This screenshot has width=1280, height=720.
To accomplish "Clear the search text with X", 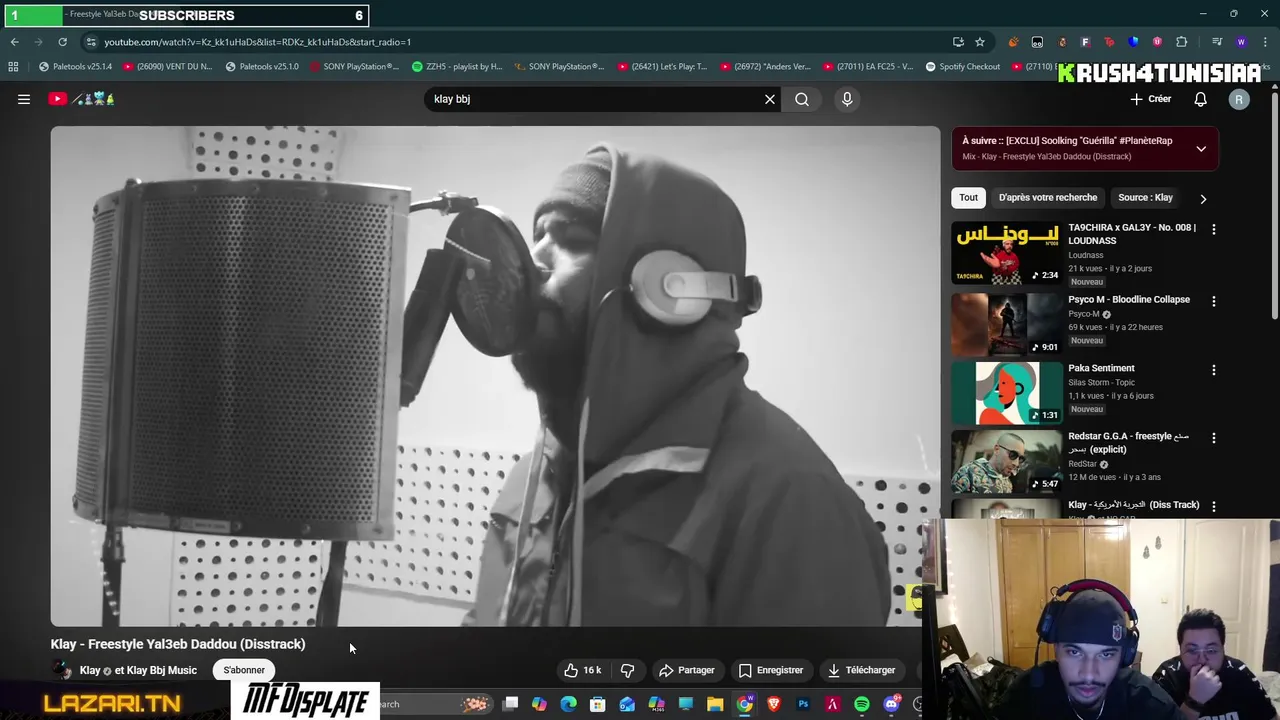I will 770,99.
